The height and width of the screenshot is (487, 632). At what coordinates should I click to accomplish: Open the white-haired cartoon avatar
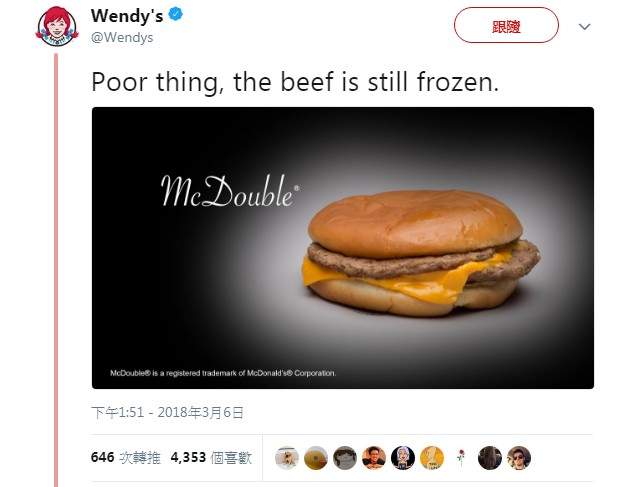[403, 458]
